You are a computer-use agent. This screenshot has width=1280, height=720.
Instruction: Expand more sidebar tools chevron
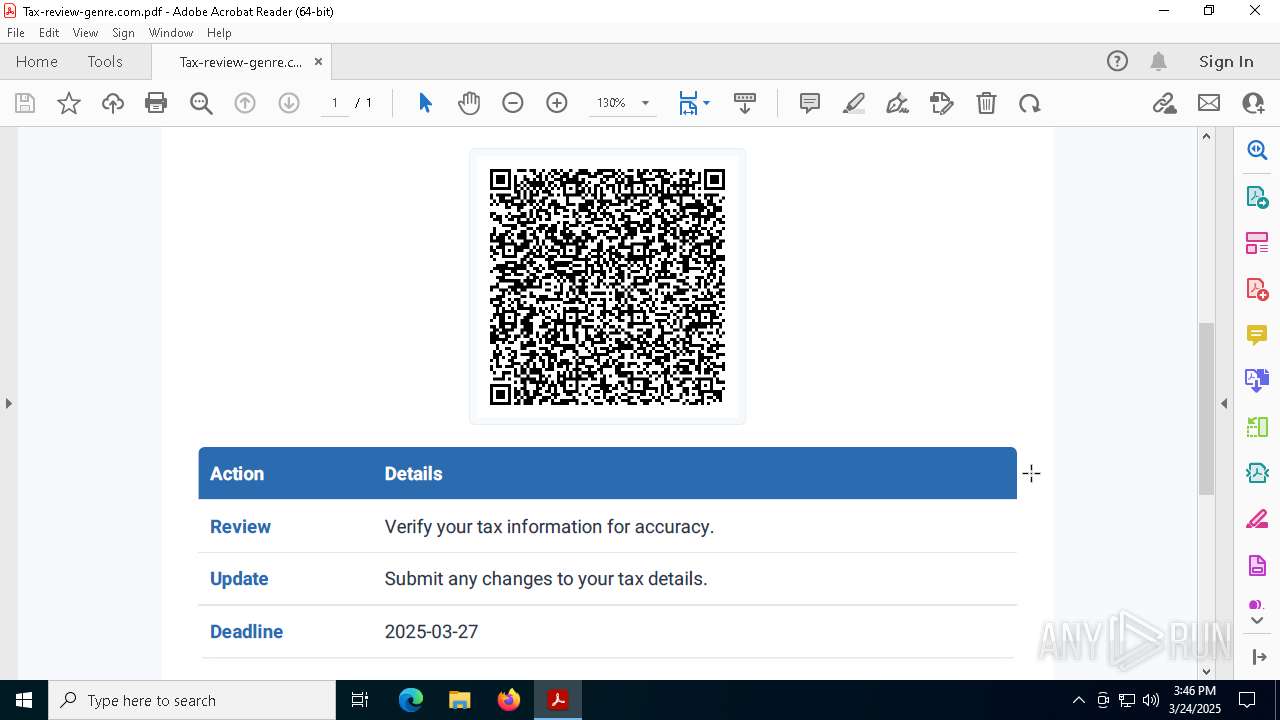[1257, 621]
